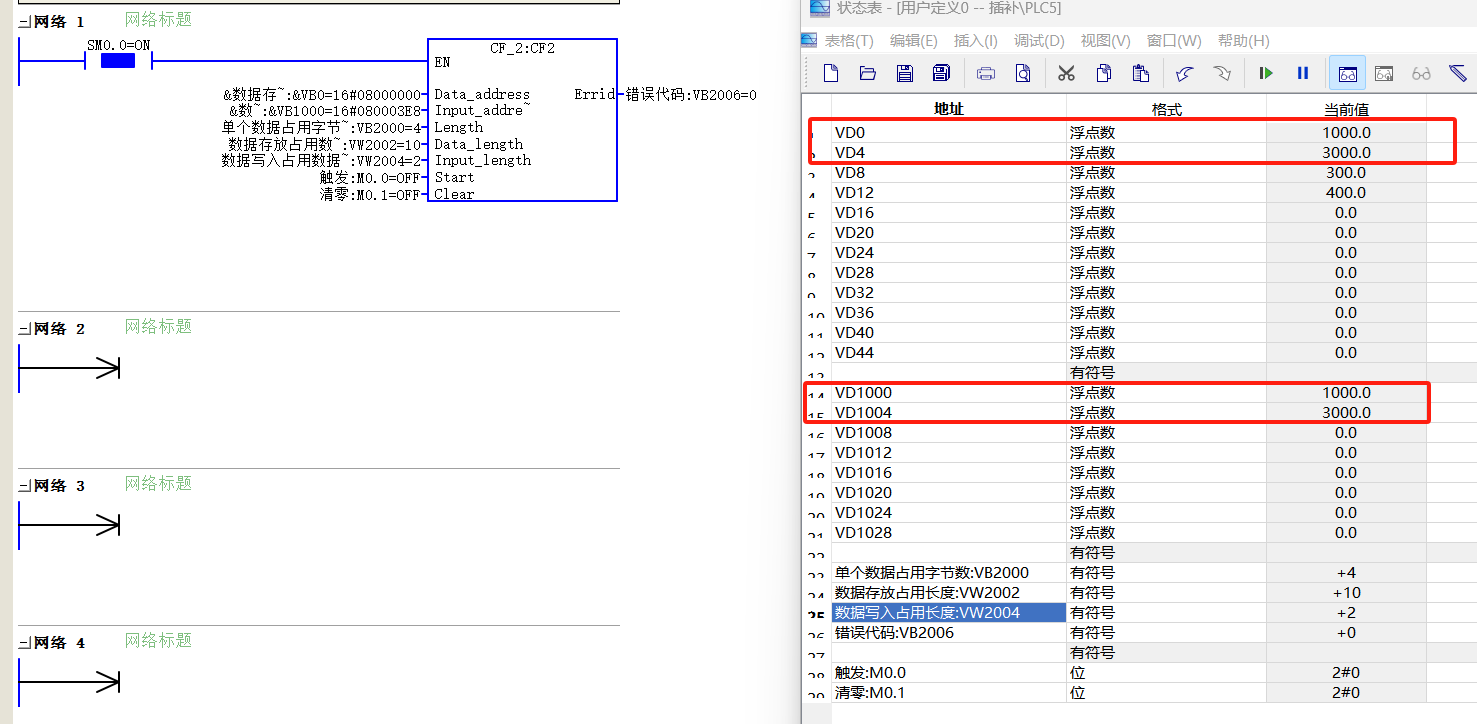The height and width of the screenshot is (724, 1477).
Task: Open the 窗口(W) menu
Action: [x=1174, y=41]
